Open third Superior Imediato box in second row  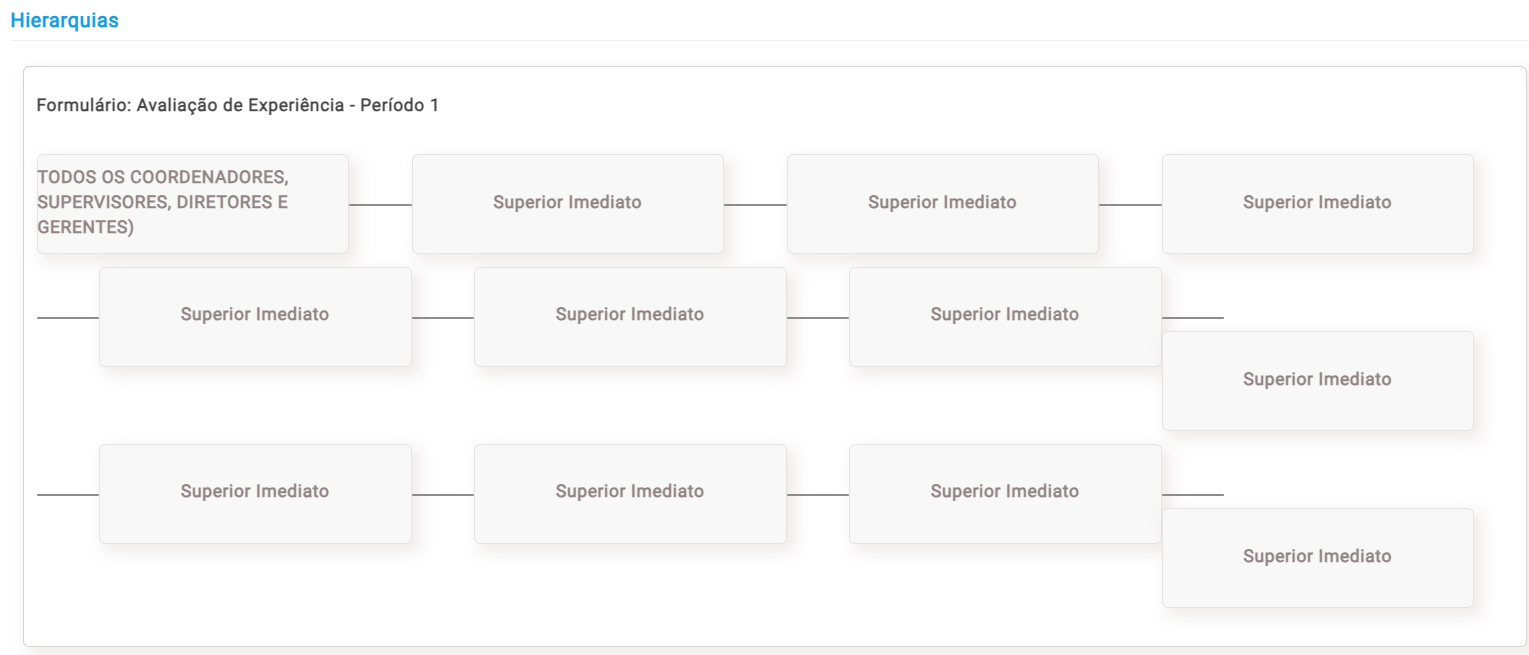[1005, 316]
